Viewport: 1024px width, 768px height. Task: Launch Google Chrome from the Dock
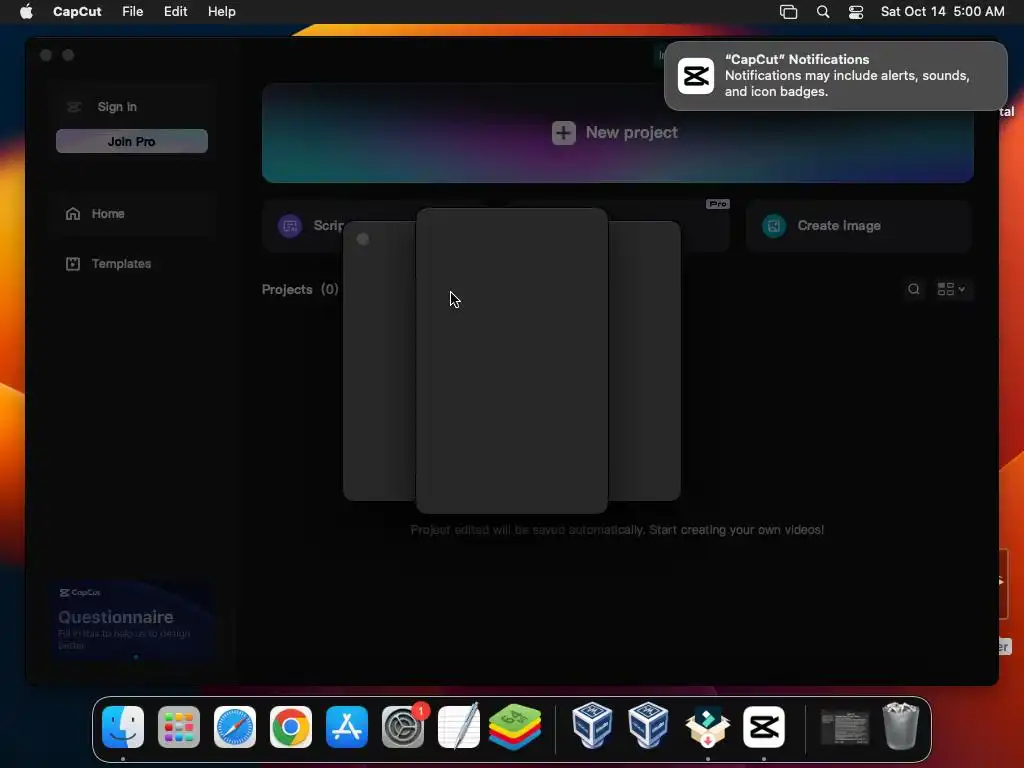click(291, 727)
